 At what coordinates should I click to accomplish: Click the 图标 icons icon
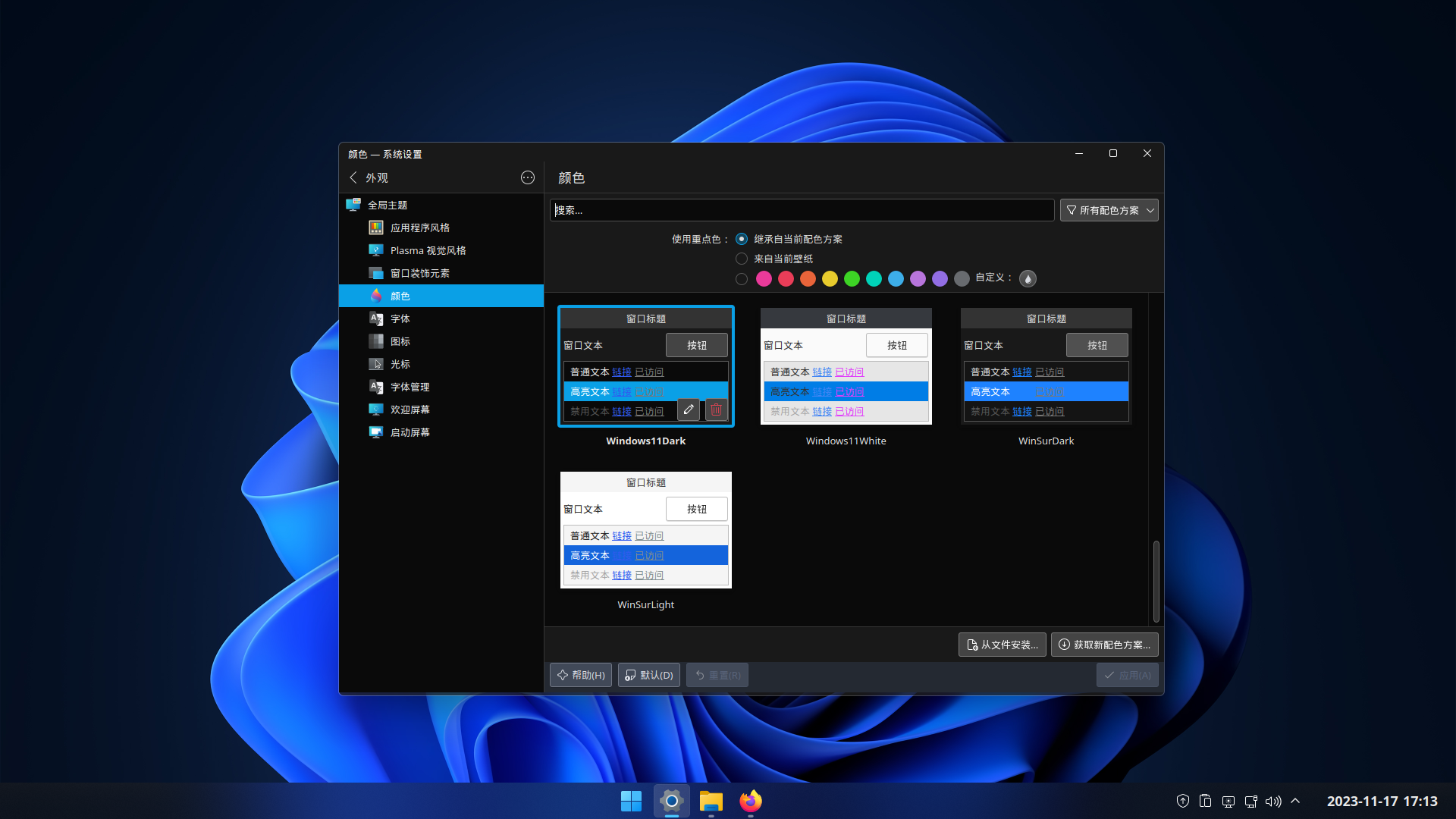pyautogui.click(x=375, y=341)
